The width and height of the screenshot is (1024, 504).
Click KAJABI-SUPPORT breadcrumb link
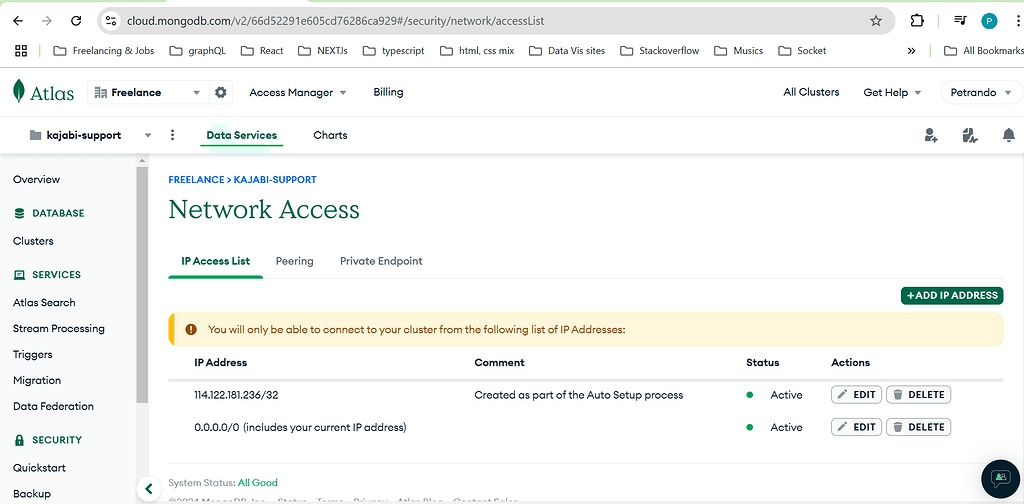coord(275,180)
